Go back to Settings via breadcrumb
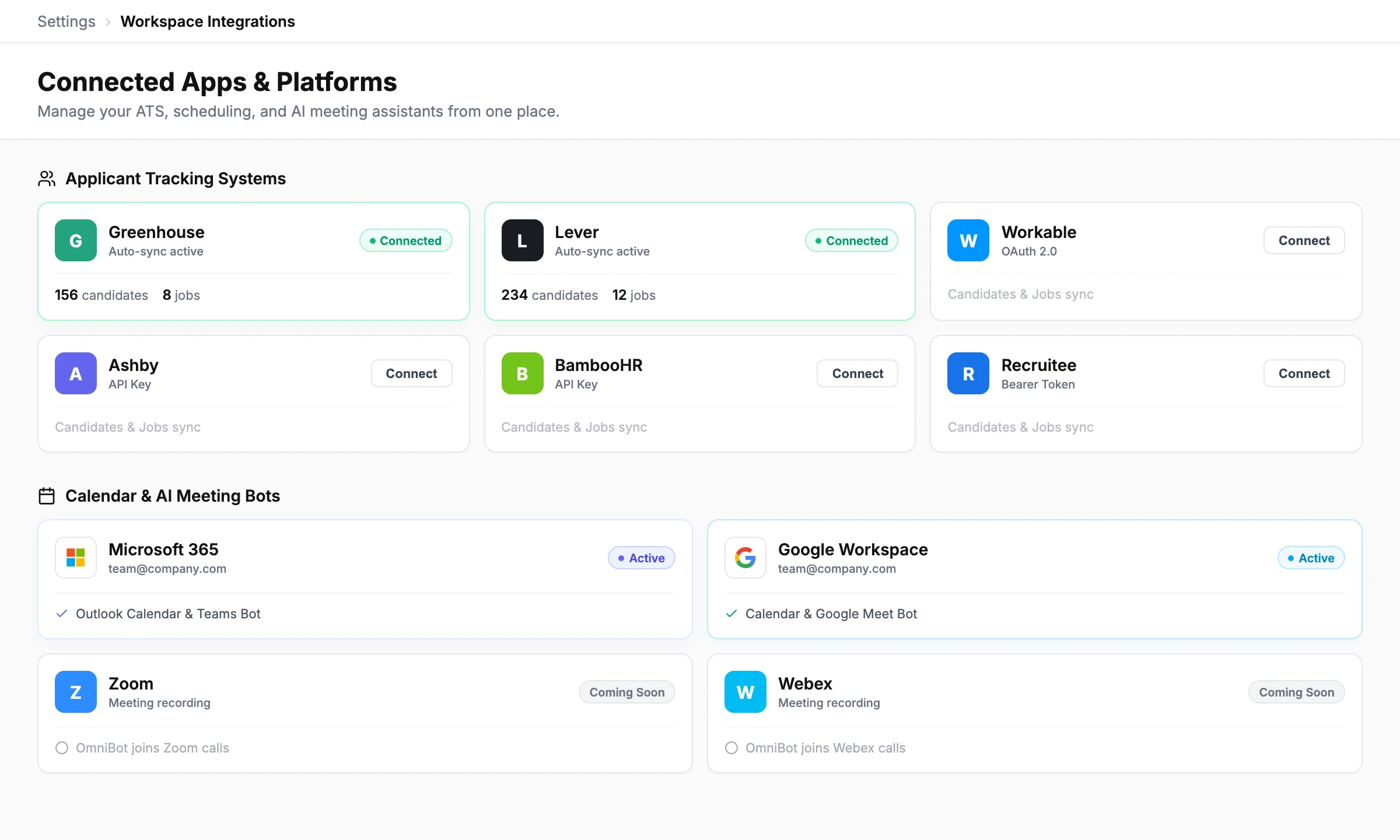Screen dimensions: 1400x840 pos(66,22)
